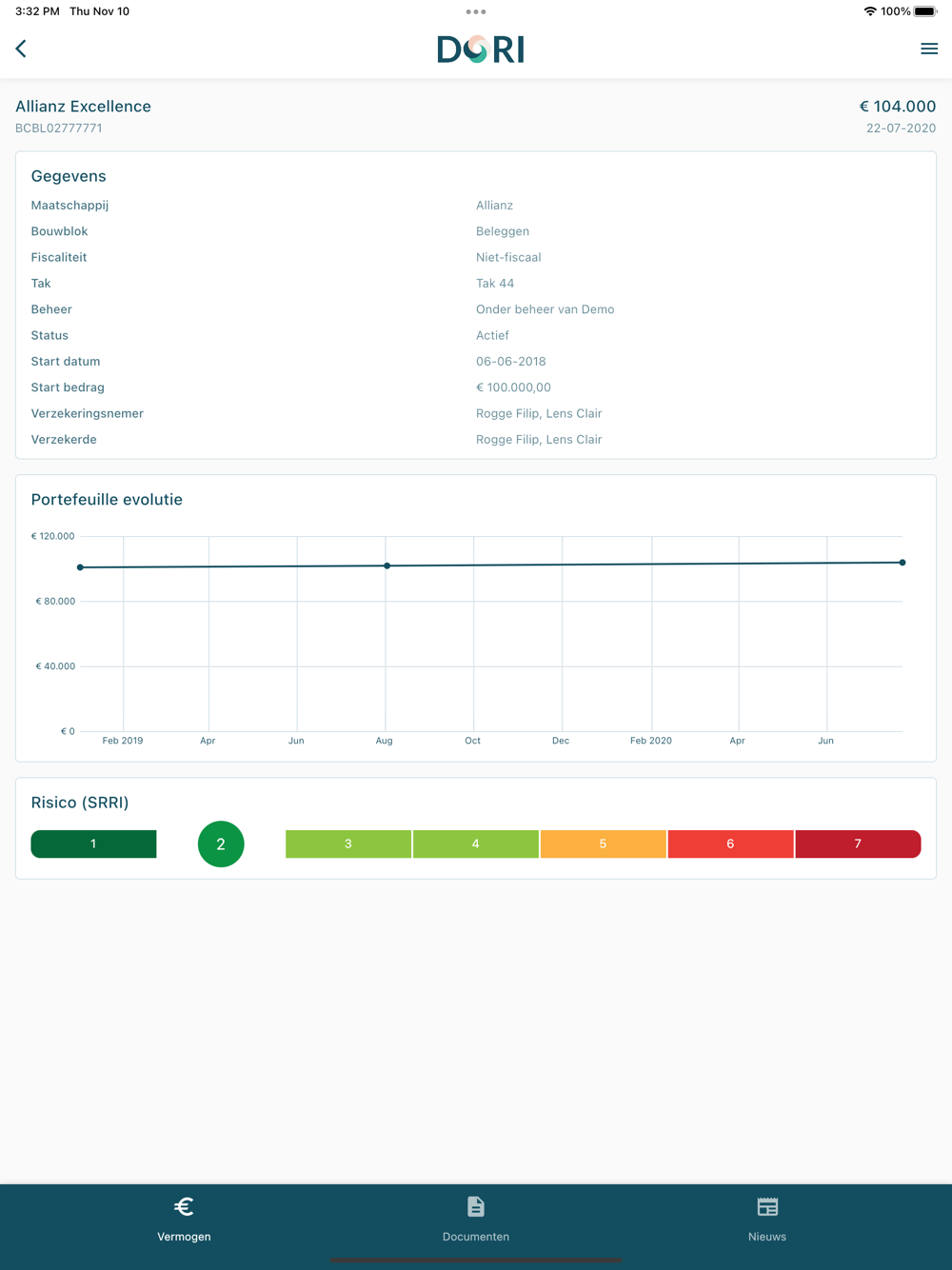Tap the Allianz Excellence title

(83, 107)
